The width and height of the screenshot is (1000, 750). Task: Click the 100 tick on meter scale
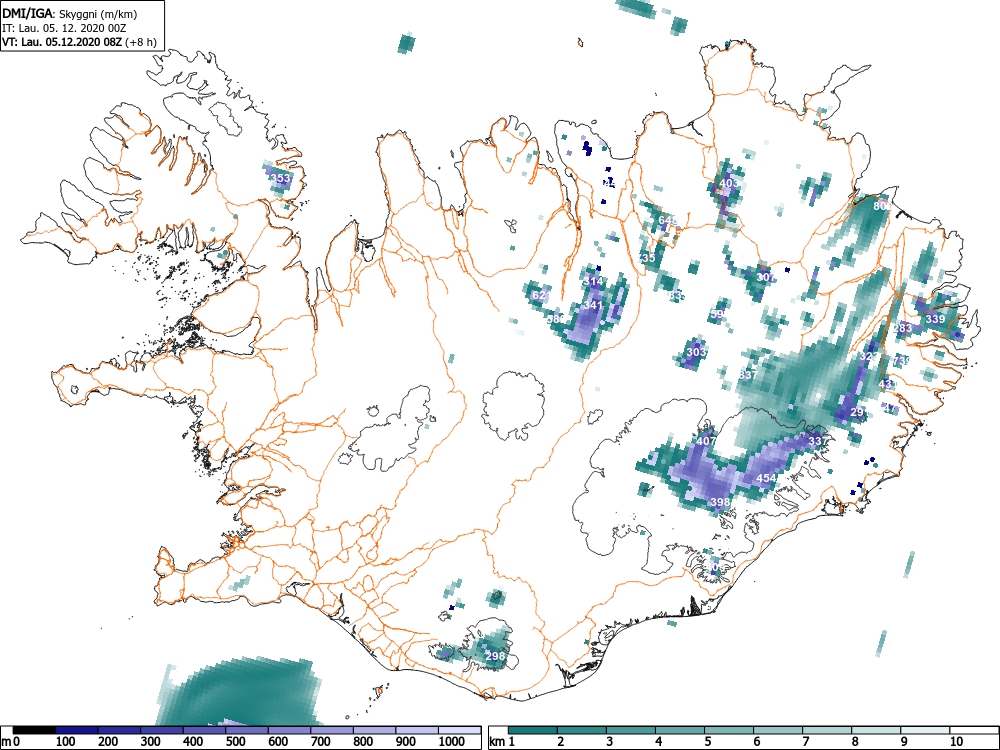[66, 742]
